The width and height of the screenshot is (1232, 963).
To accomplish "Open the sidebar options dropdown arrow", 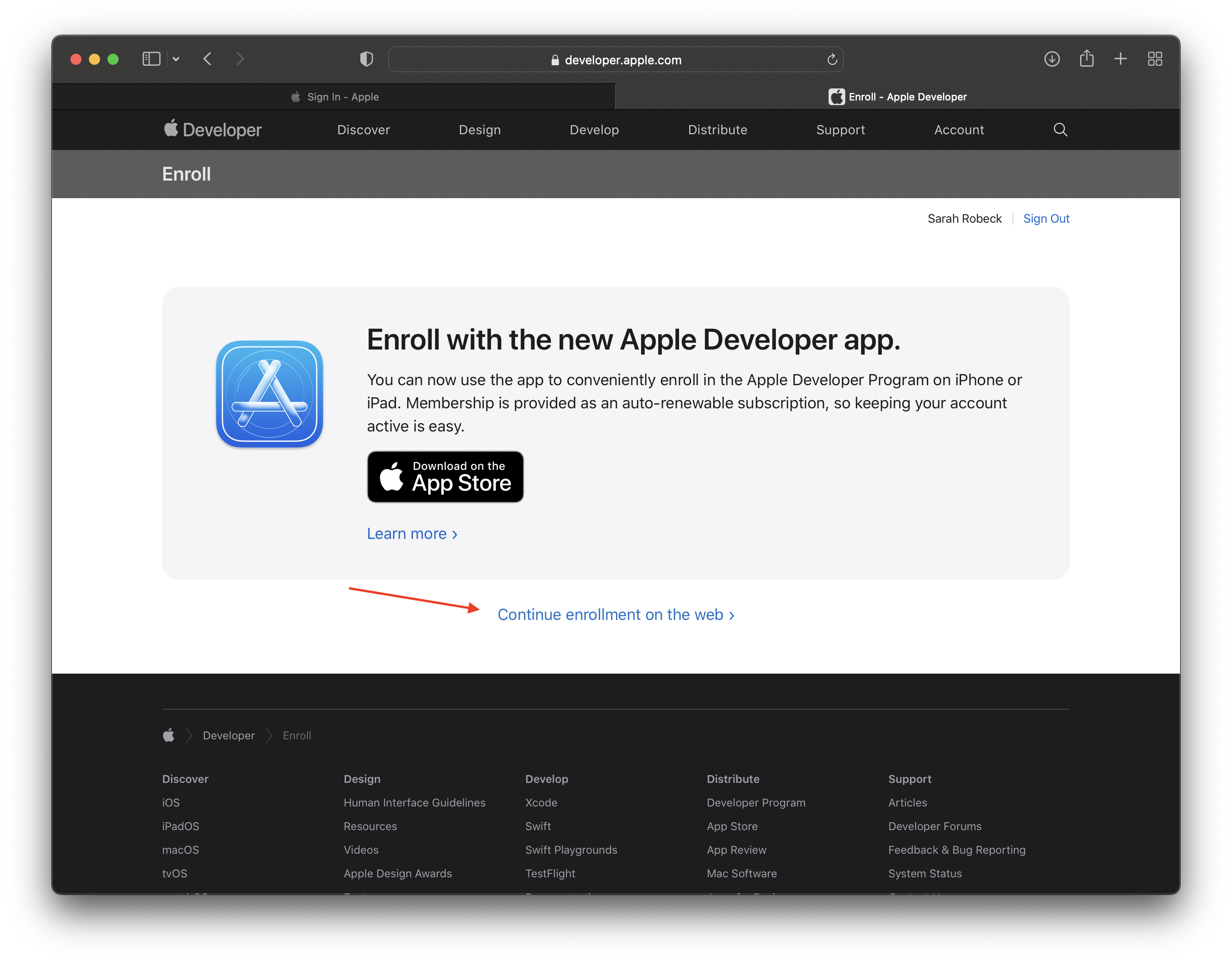I will [x=176, y=59].
